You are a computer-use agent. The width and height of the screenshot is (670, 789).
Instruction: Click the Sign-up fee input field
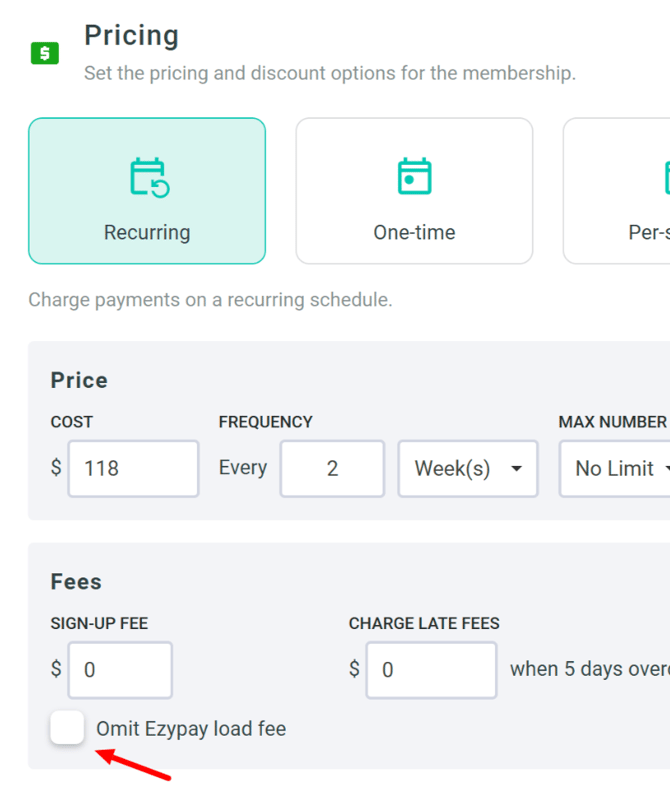point(120,670)
